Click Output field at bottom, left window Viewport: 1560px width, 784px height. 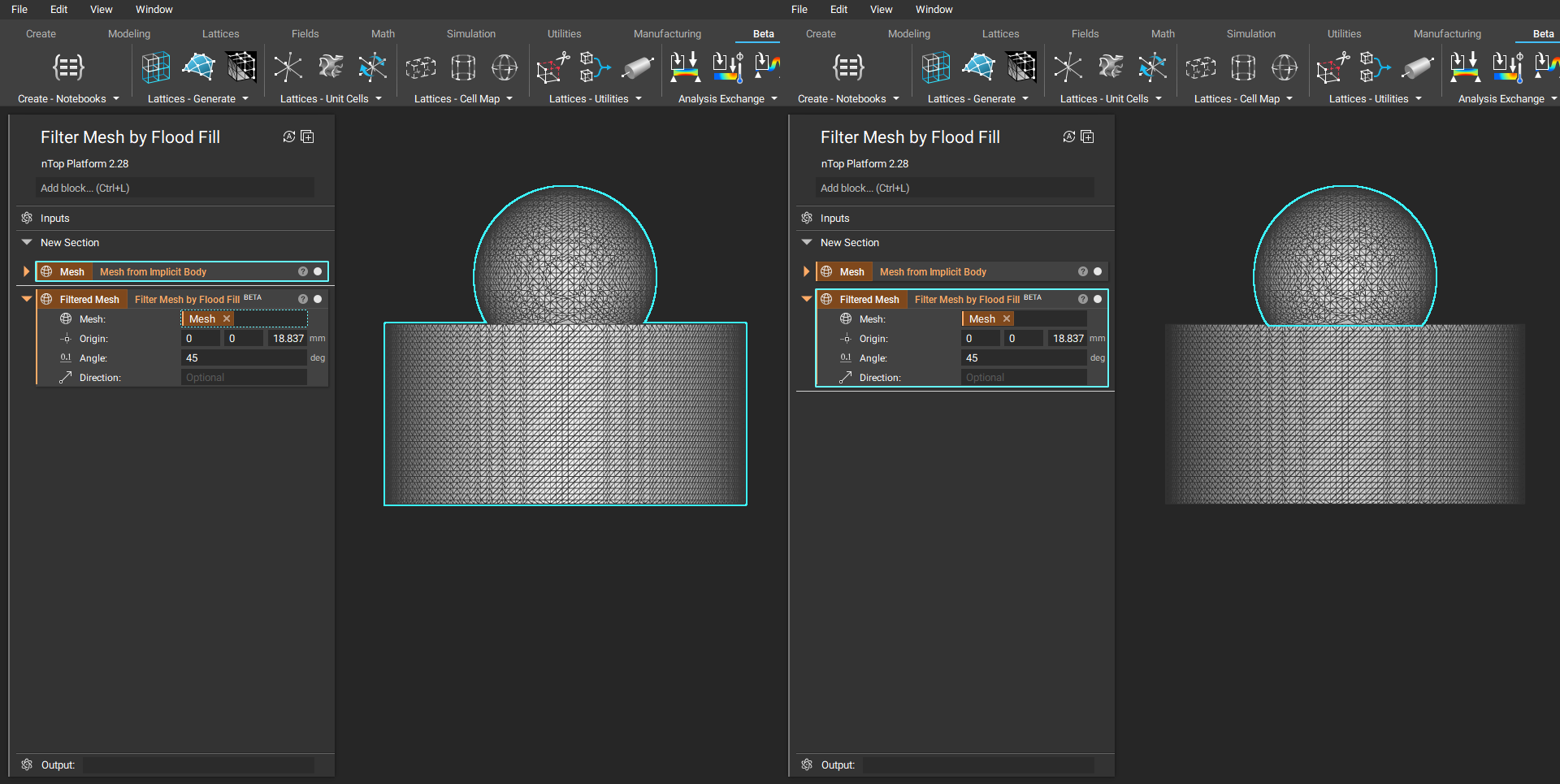point(198,765)
